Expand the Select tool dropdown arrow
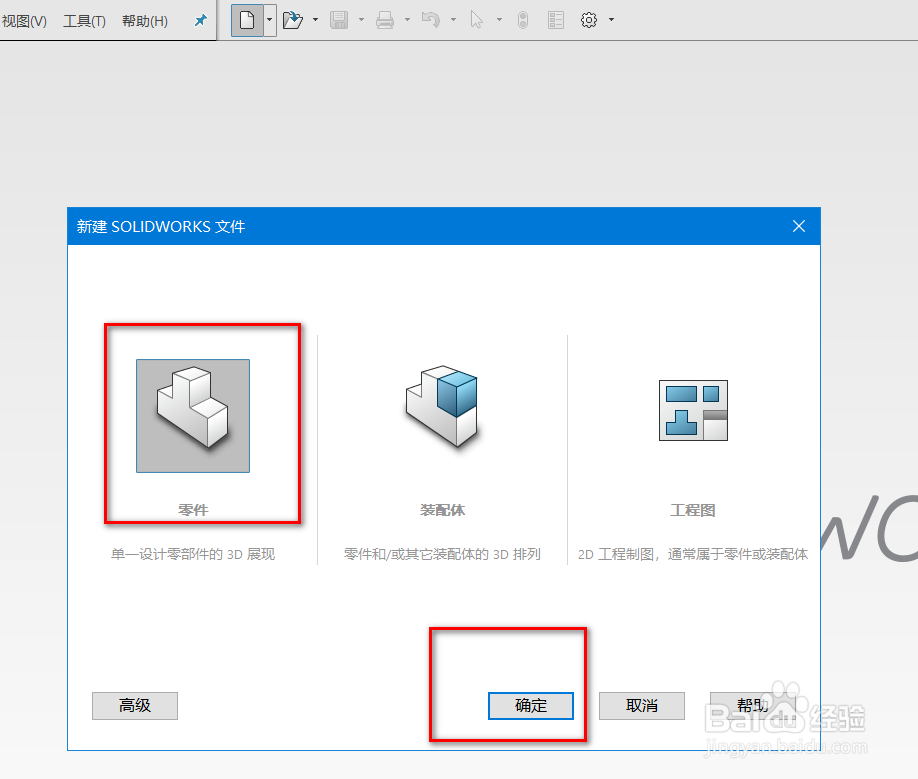 click(499, 20)
